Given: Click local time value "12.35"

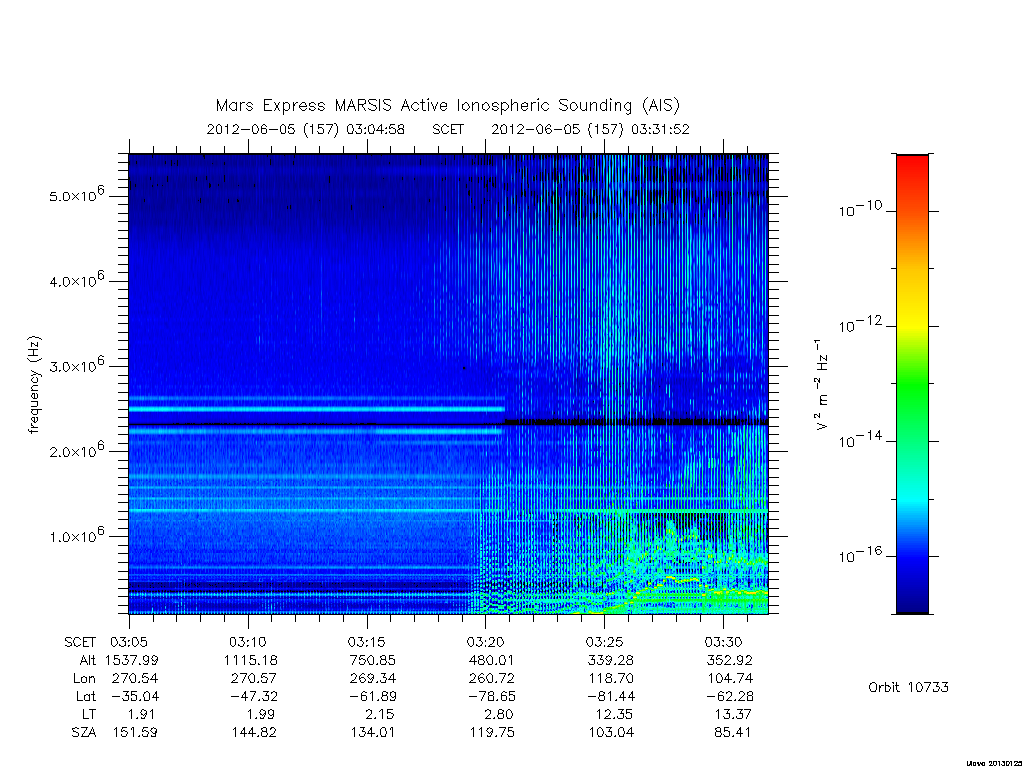Looking at the screenshot, I should coord(614,714).
